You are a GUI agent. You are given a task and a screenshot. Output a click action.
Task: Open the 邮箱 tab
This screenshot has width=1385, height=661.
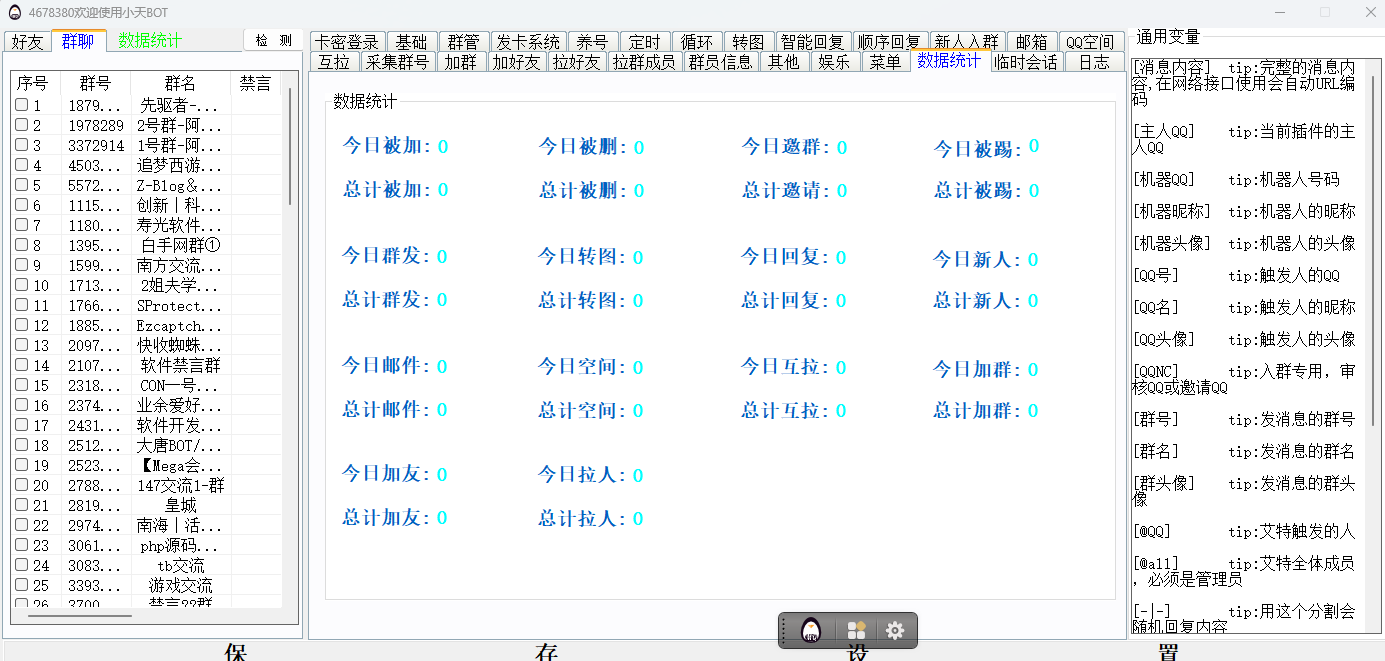pos(1032,42)
